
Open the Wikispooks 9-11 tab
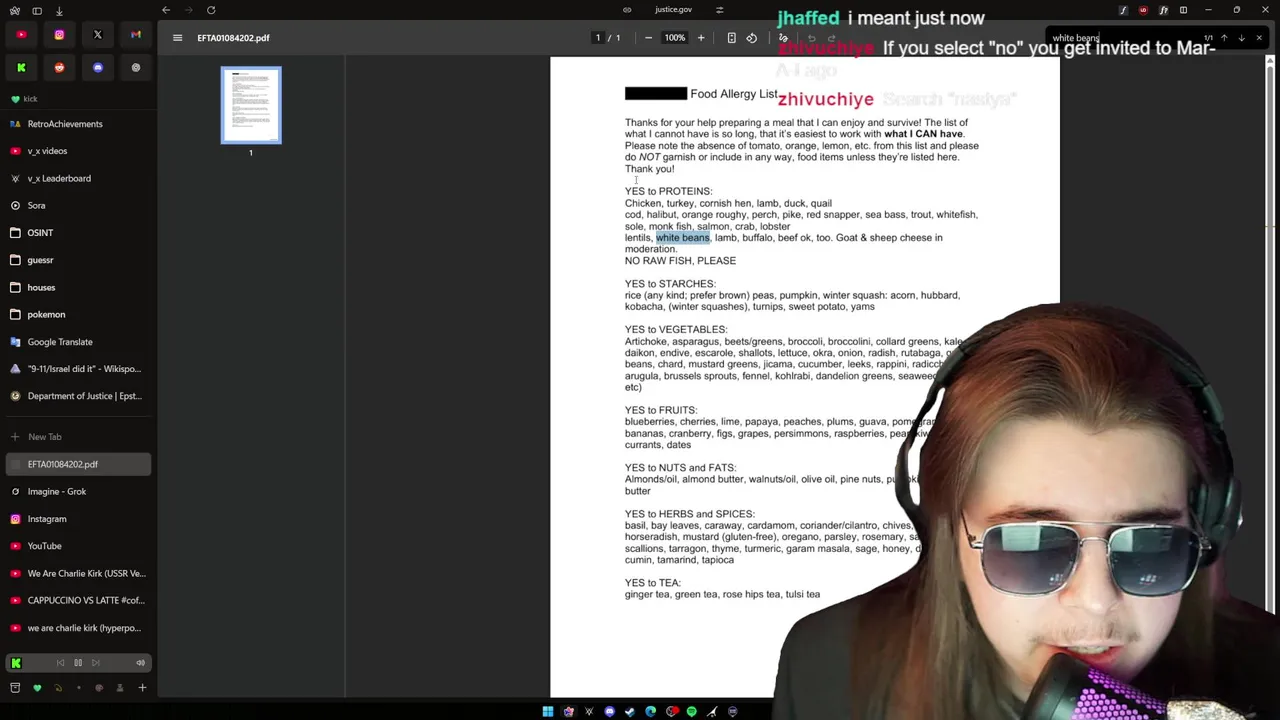pos(78,369)
